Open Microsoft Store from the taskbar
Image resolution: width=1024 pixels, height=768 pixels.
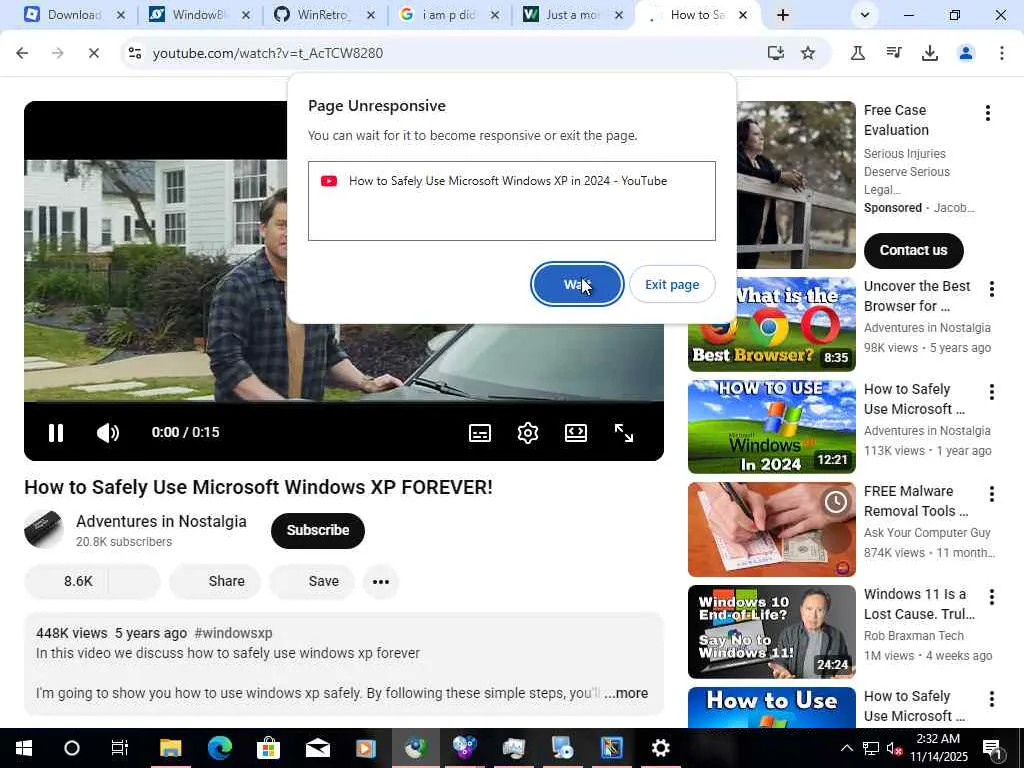[268, 748]
